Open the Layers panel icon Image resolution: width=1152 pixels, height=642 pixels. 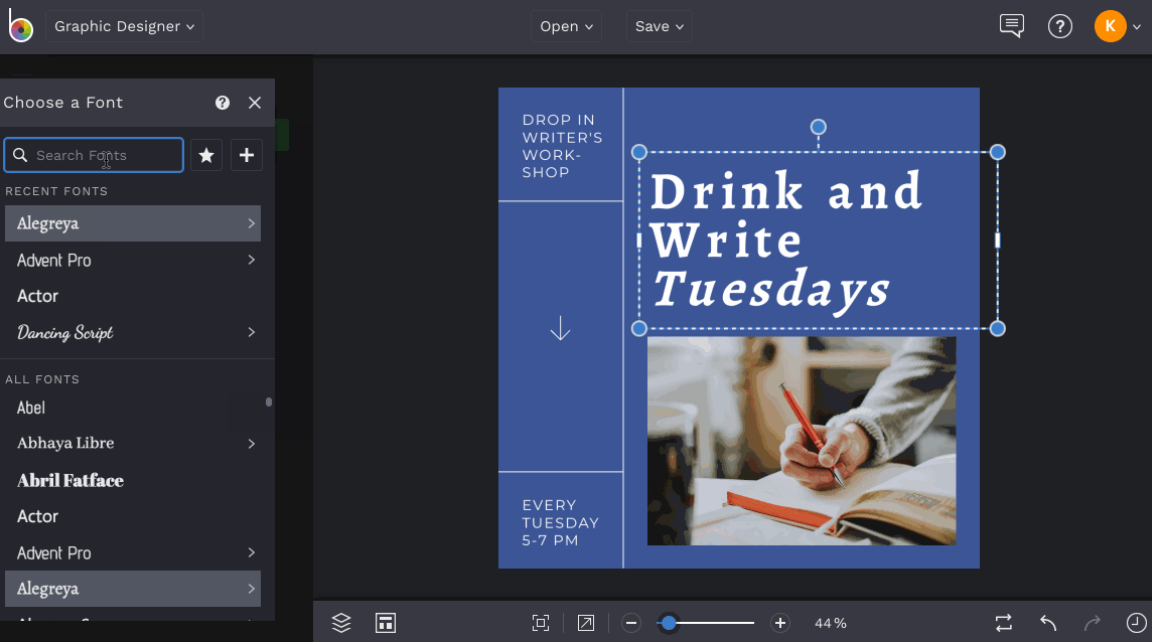pyautogui.click(x=341, y=623)
